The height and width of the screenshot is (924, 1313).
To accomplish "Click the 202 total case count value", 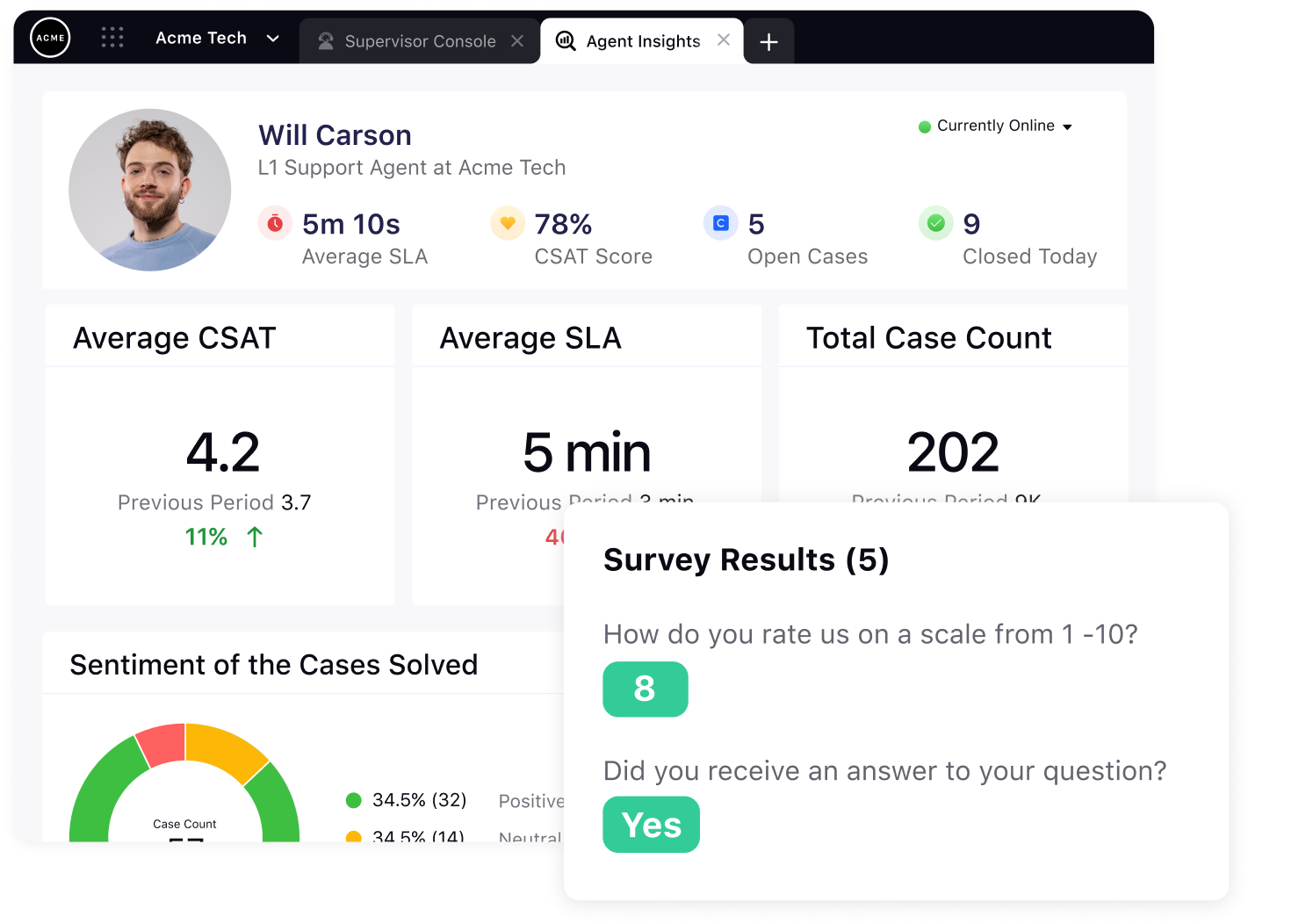I will click(x=953, y=452).
